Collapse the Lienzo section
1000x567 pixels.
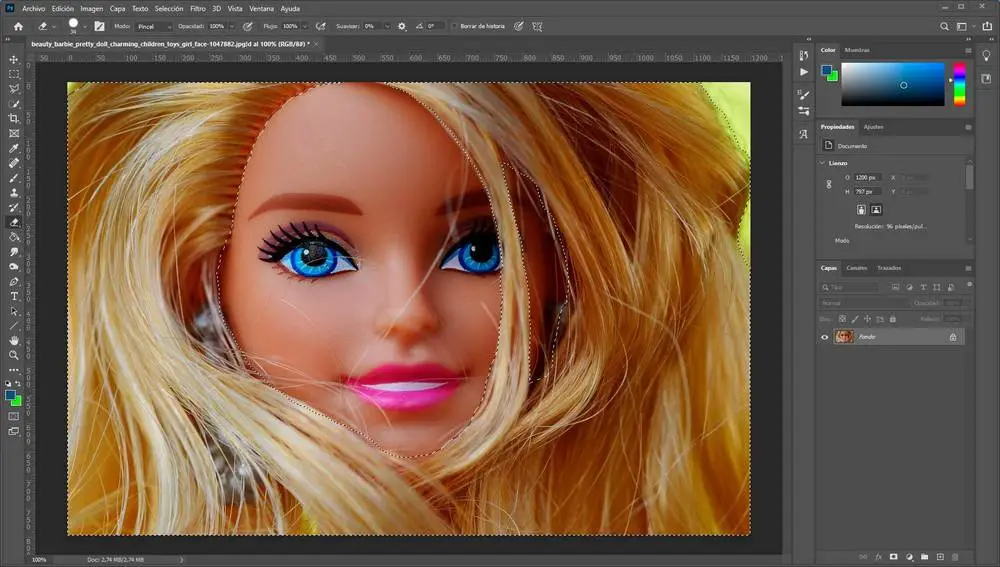tap(823, 162)
